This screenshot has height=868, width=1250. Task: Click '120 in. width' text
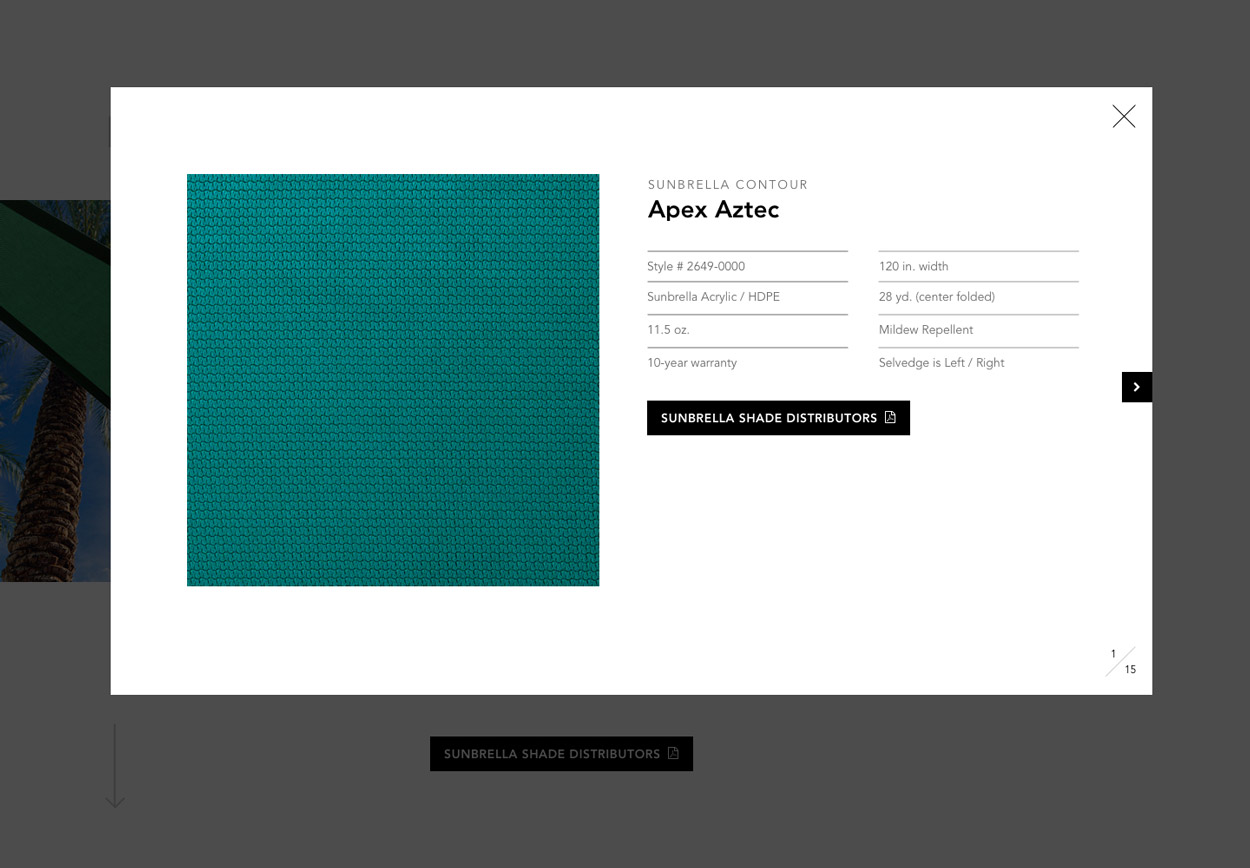914,267
